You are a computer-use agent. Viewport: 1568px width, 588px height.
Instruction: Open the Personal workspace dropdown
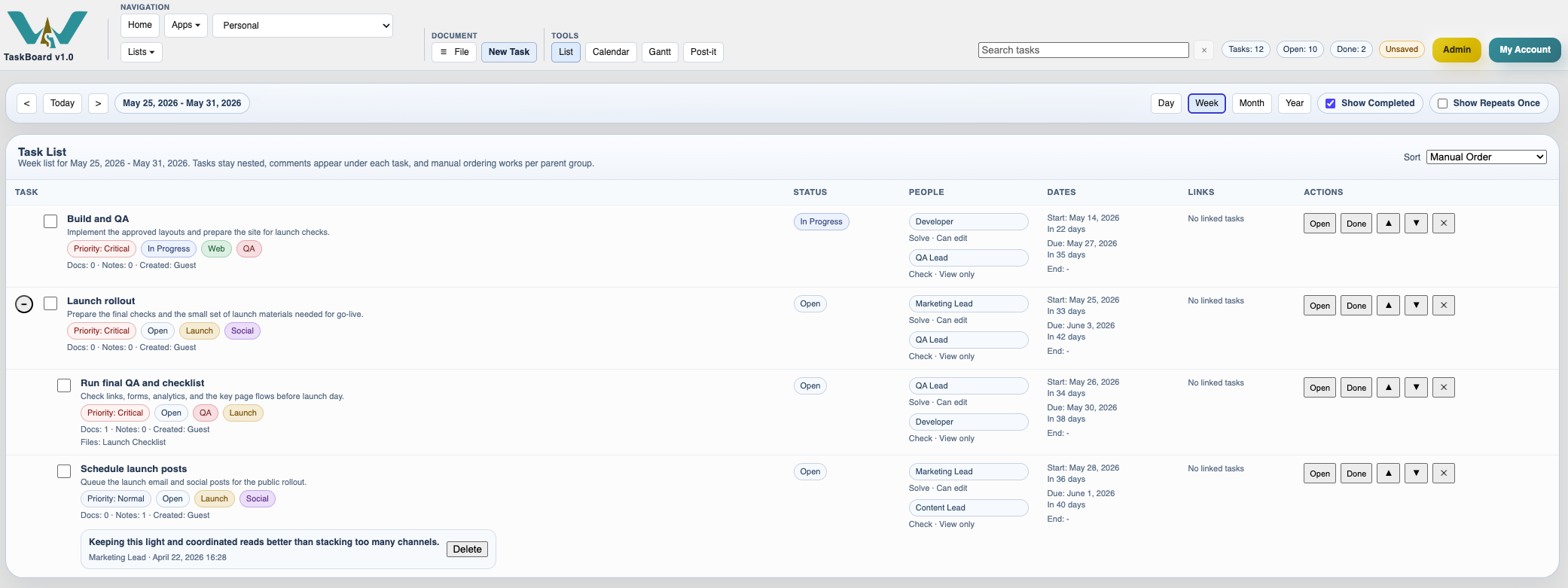pos(303,26)
